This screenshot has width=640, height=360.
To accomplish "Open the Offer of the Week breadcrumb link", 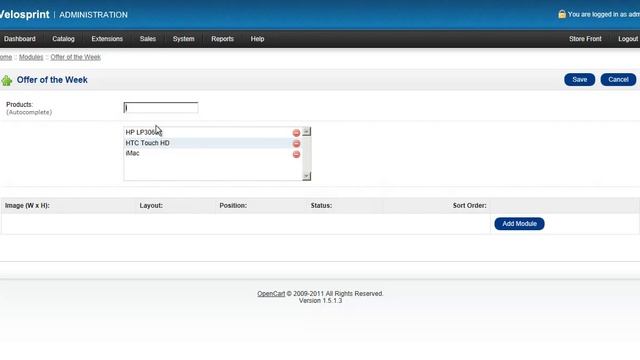I will pos(76,57).
